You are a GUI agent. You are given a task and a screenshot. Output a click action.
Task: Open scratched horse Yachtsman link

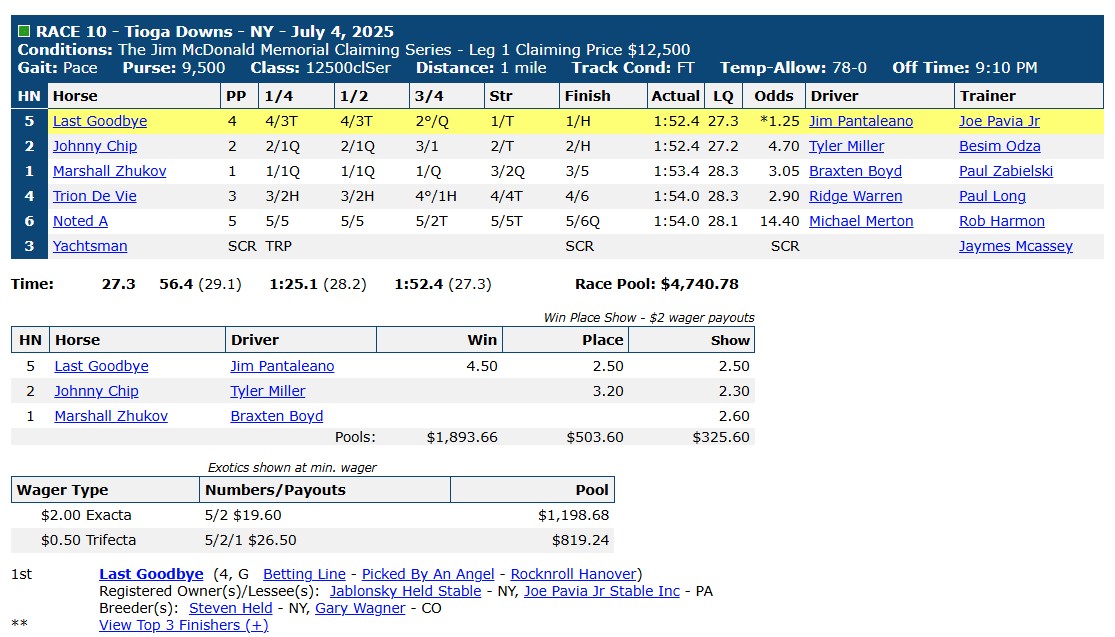point(90,245)
